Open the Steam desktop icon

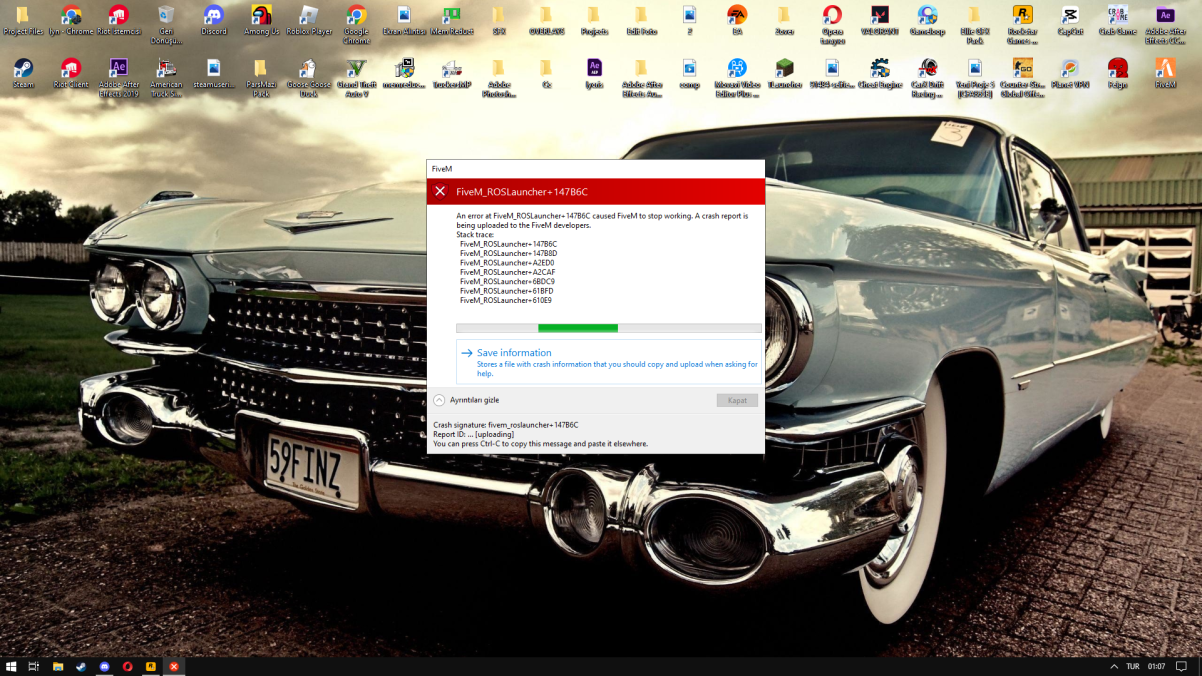click(22, 73)
